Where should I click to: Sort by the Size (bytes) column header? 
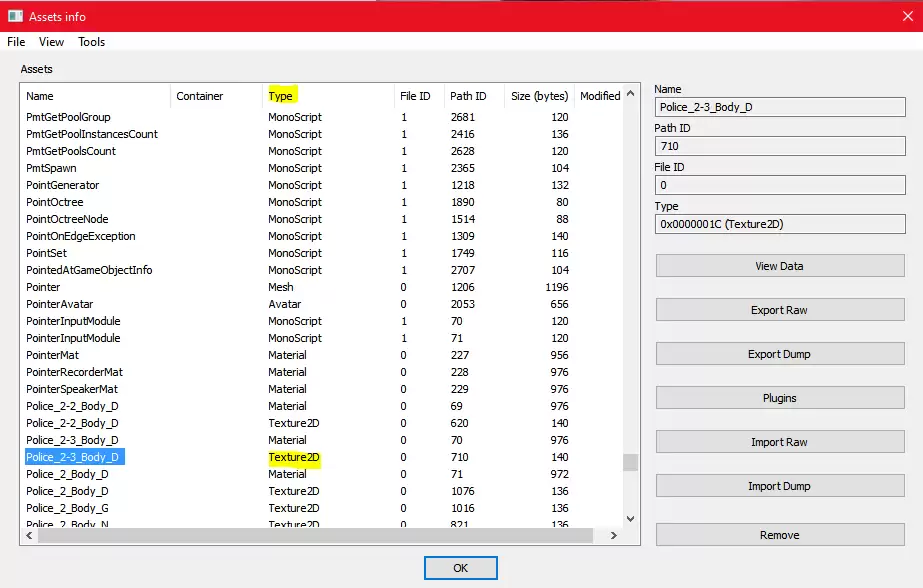point(539,96)
